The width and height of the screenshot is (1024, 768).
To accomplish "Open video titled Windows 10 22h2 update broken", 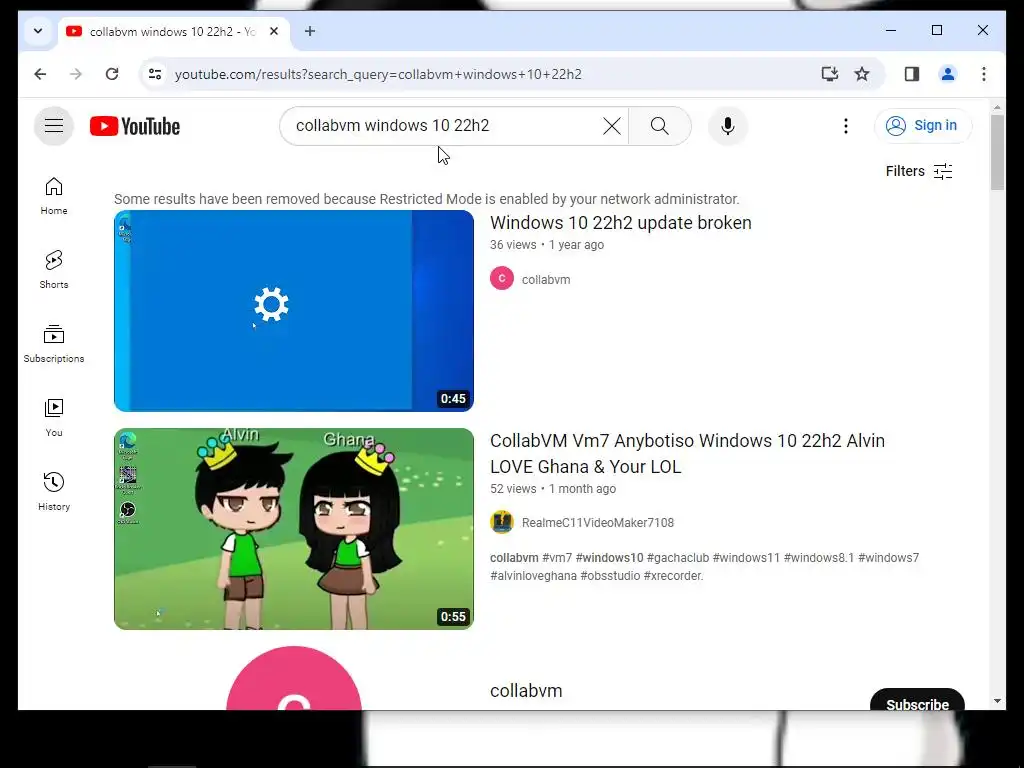I will (x=620, y=223).
